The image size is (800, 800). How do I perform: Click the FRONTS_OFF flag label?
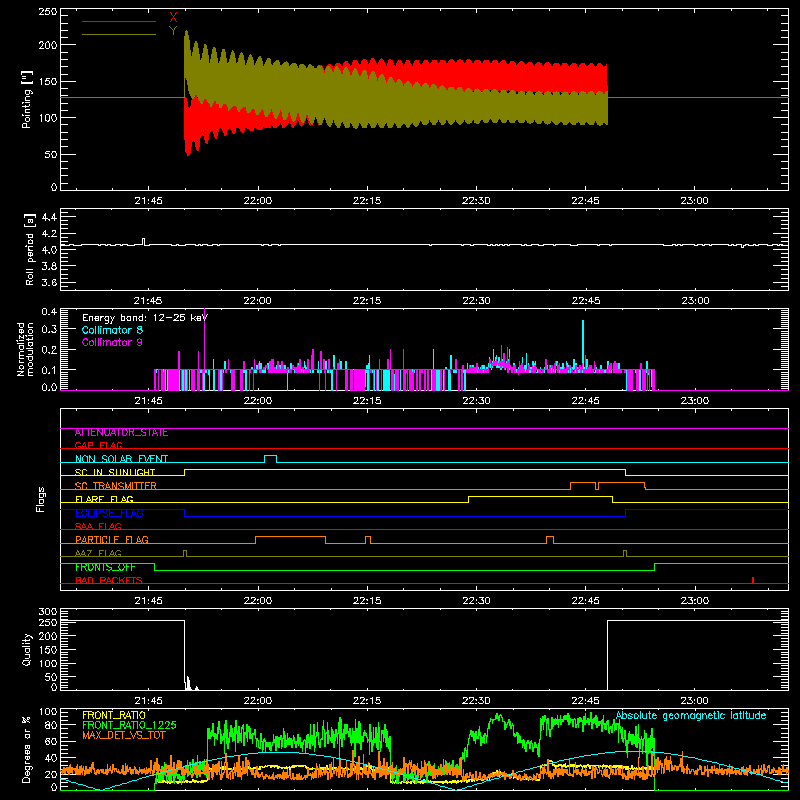[105, 567]
